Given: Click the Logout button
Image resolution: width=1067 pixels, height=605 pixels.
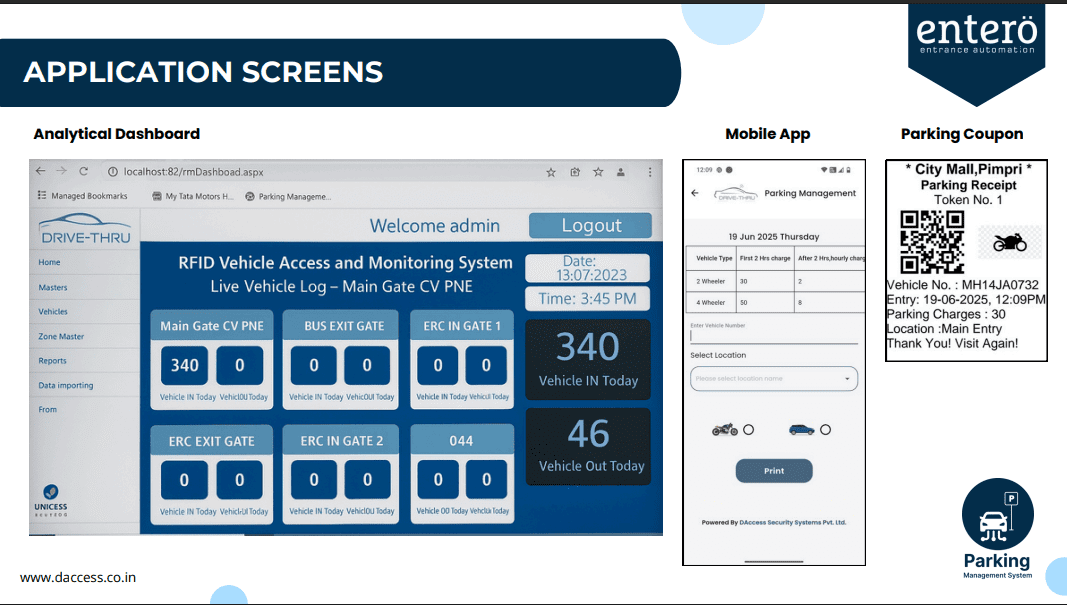Looking at the screenshot, I should click(590, 226).
